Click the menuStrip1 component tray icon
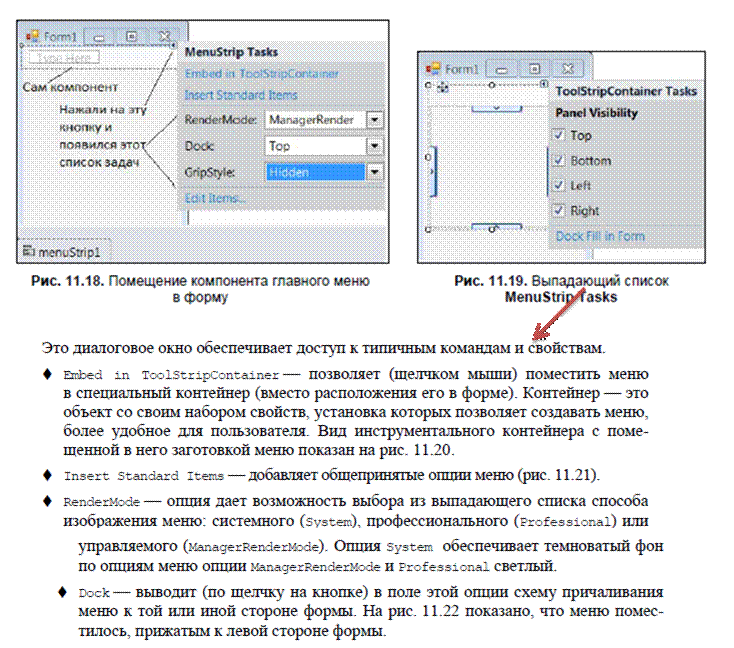Image resolution: width=734 pixels, height=648 pixels. click(x=29, y=251)
